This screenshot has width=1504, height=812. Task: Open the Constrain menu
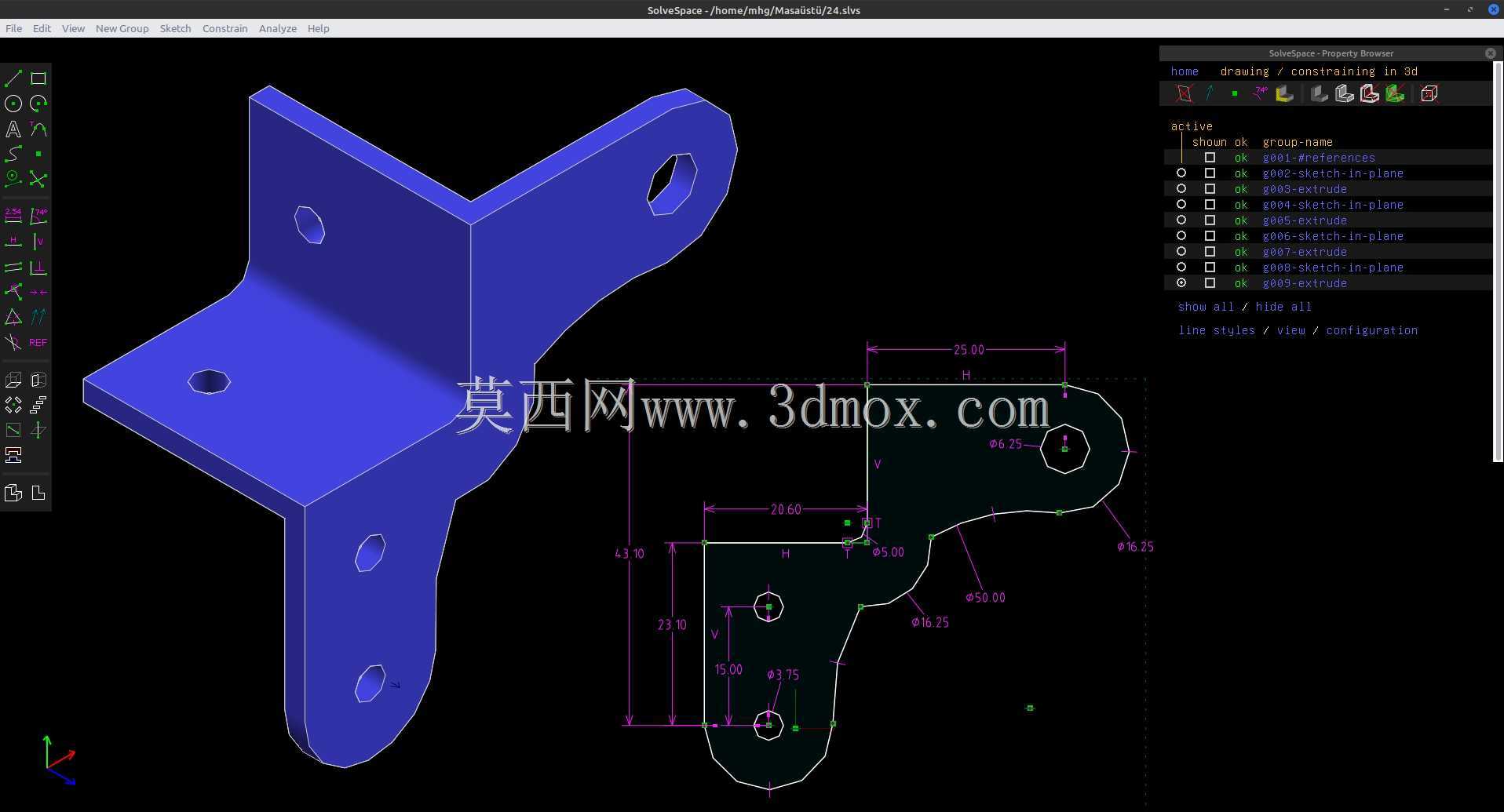click(225, 28)
